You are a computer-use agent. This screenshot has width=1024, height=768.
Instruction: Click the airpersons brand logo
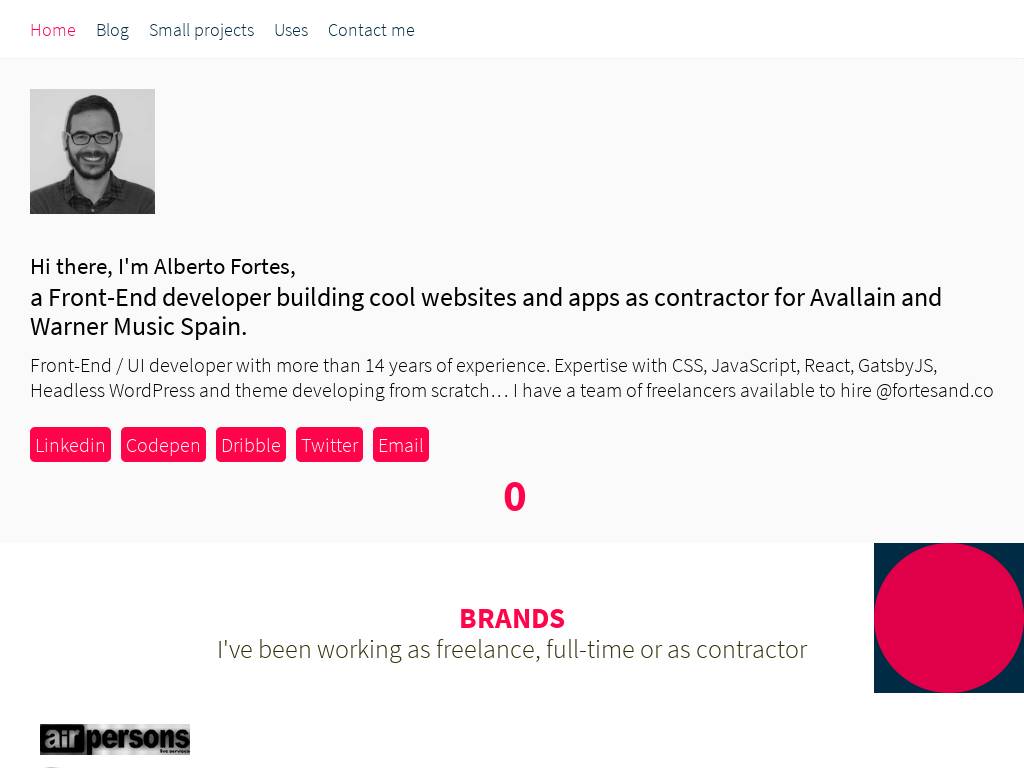115,739
